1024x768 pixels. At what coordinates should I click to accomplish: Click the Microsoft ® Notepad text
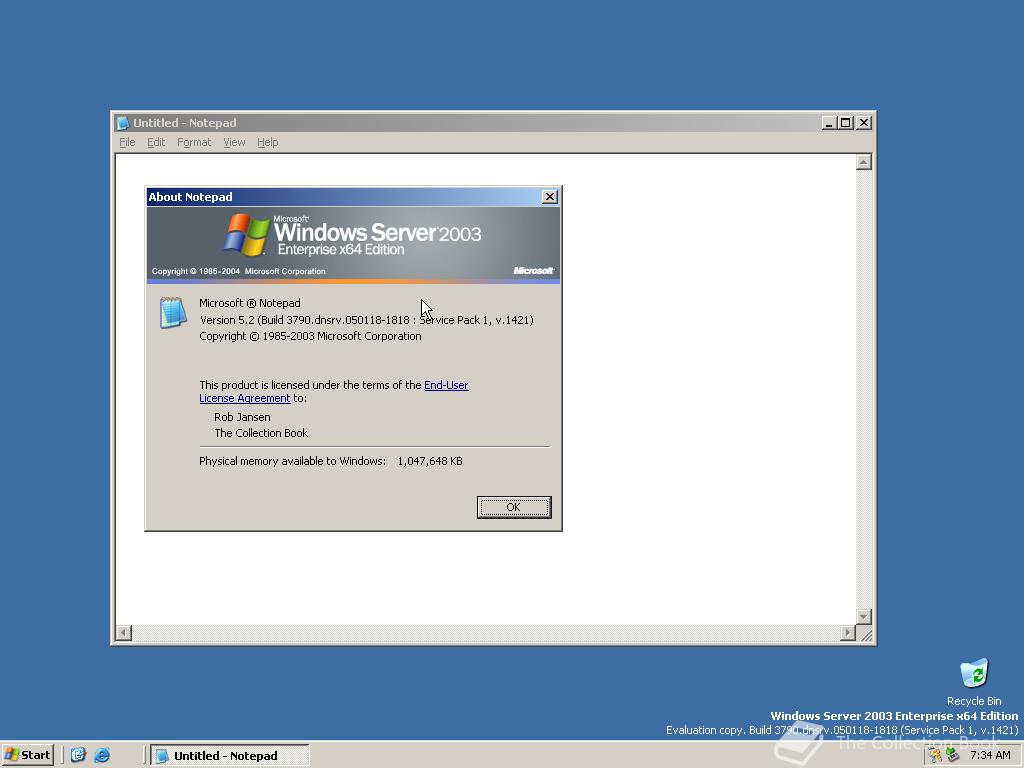click(x=250, y=303)
